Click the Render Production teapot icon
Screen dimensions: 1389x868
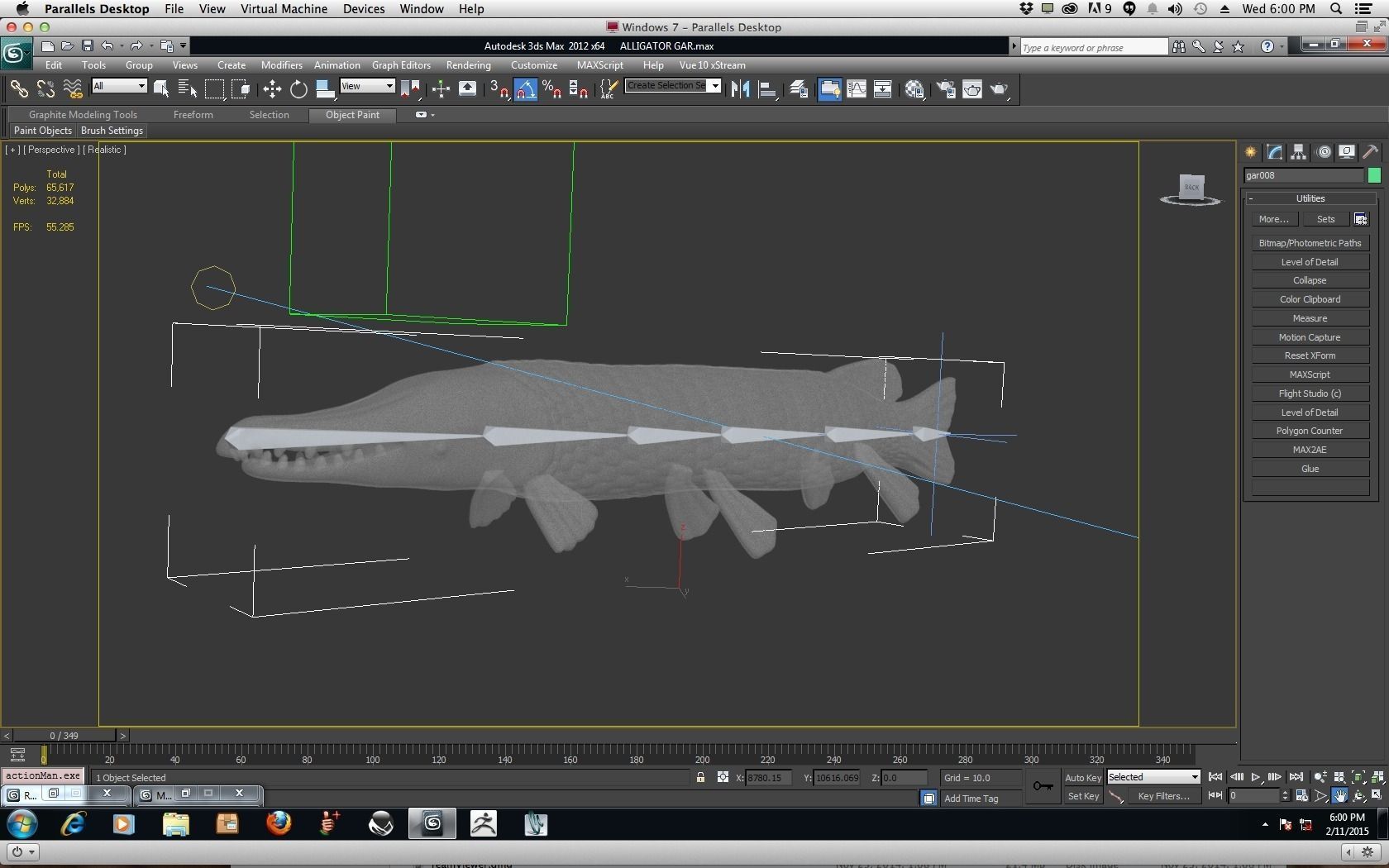999,88
